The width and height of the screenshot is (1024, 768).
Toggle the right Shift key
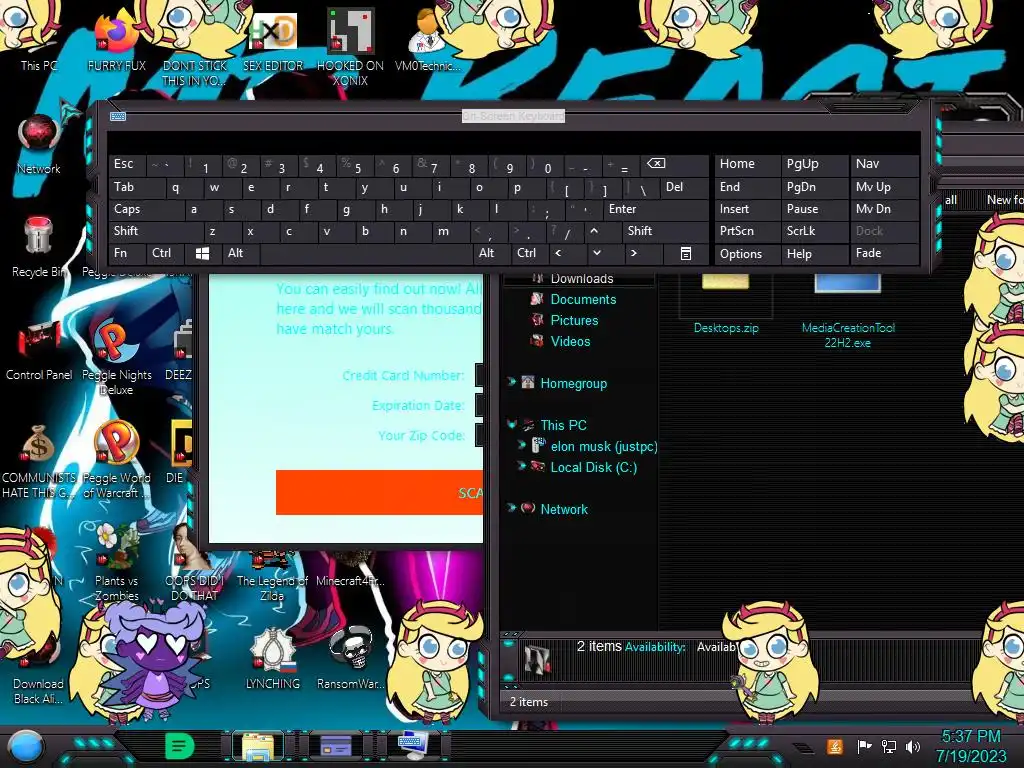[665, 231]
